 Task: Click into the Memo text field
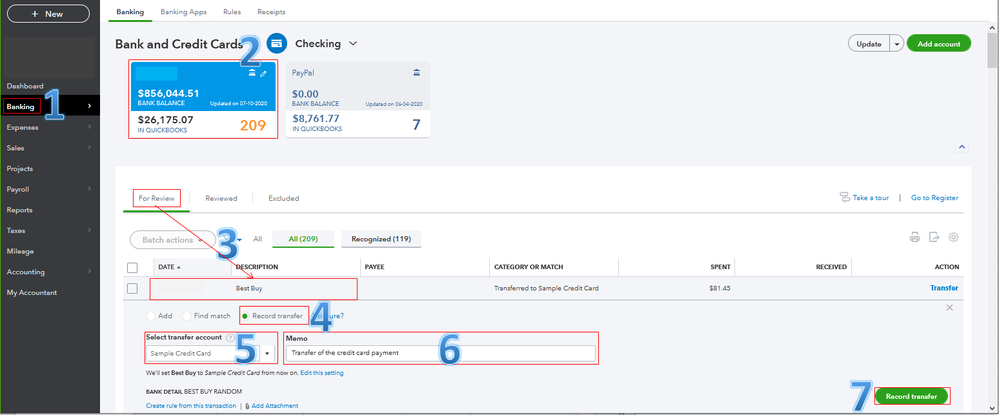pos(440,353)
